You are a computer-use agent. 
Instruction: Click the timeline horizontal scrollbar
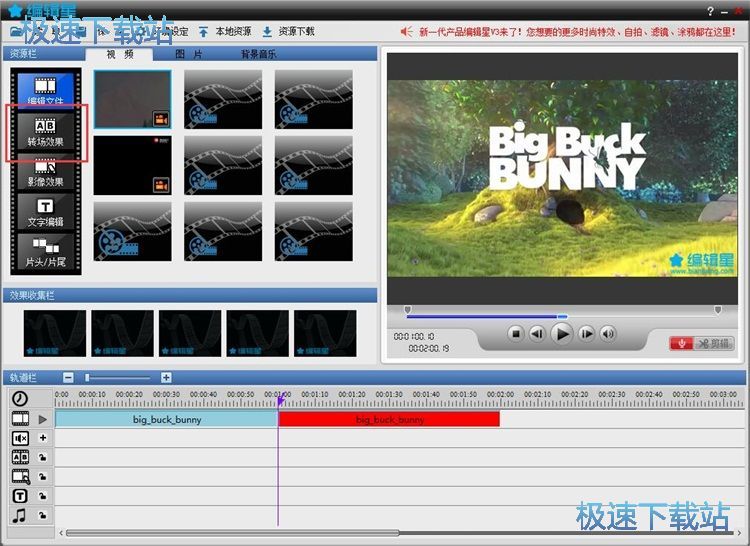pos(232,533)
